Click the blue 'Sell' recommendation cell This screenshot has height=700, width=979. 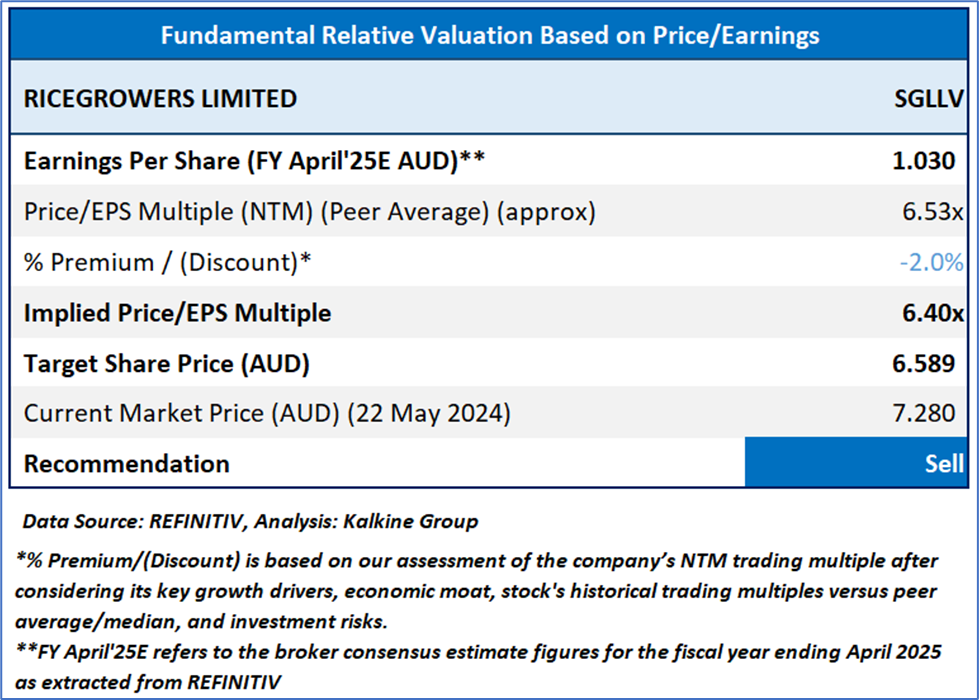[x=856, y=463]
